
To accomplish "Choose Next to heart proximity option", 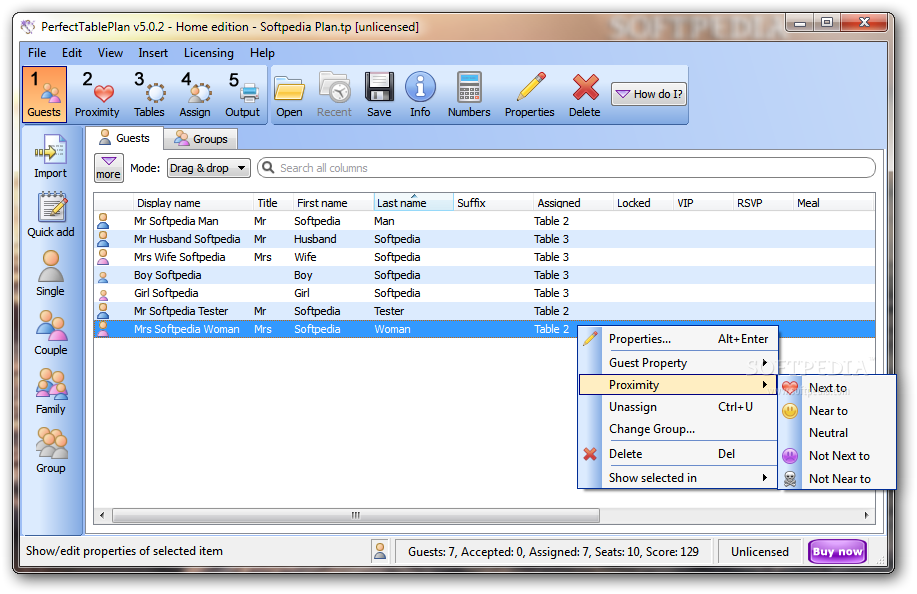I will click(839, 388).
